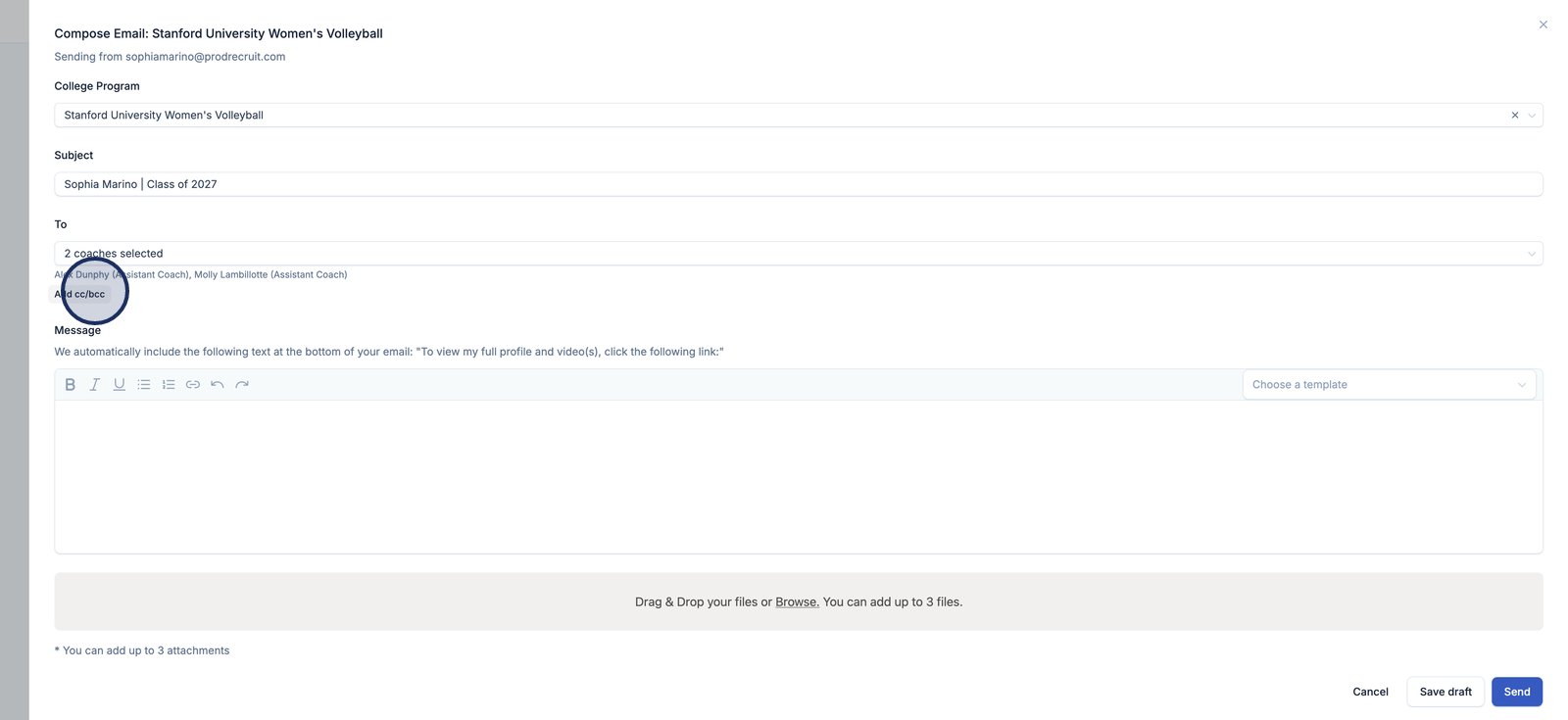Click the 'Message' field label
1568x720 pixels.
pyautogui.click(x=77, y=330)
